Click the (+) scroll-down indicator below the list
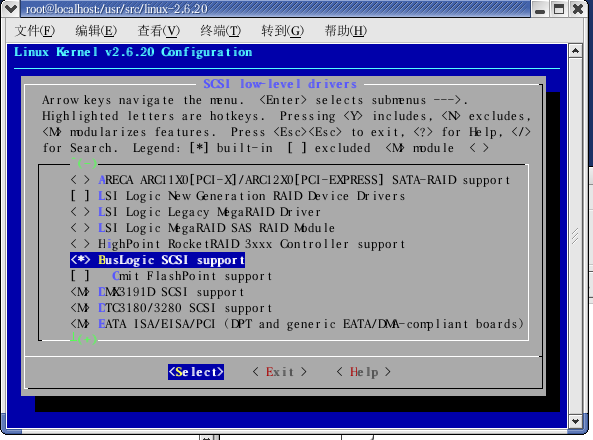This screenshot has width=593, height=440. 84,339
